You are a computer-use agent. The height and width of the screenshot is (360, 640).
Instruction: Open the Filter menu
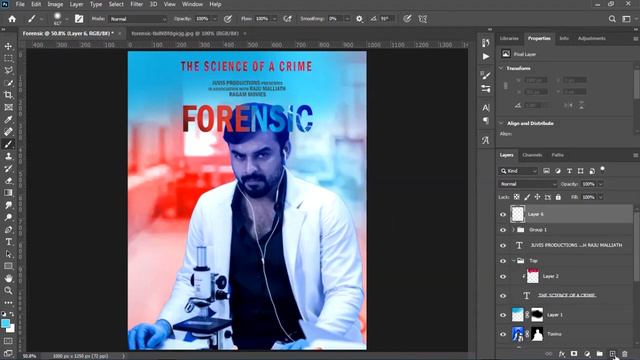pos(137,4)
